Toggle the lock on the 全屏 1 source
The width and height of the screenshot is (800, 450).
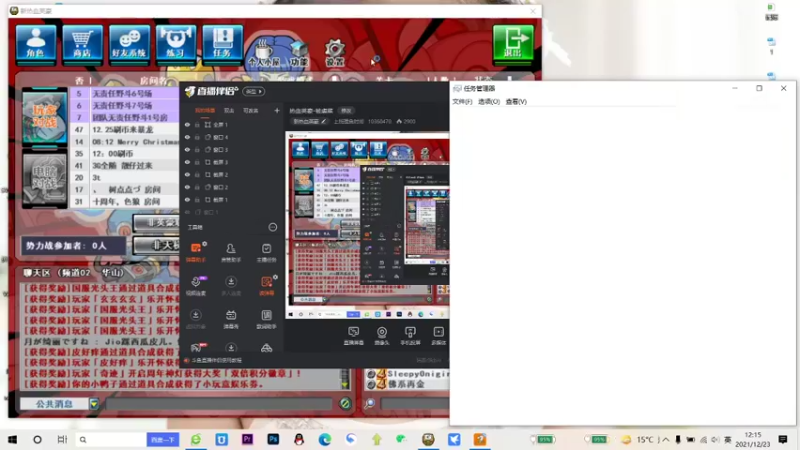[x=197, y=124]
